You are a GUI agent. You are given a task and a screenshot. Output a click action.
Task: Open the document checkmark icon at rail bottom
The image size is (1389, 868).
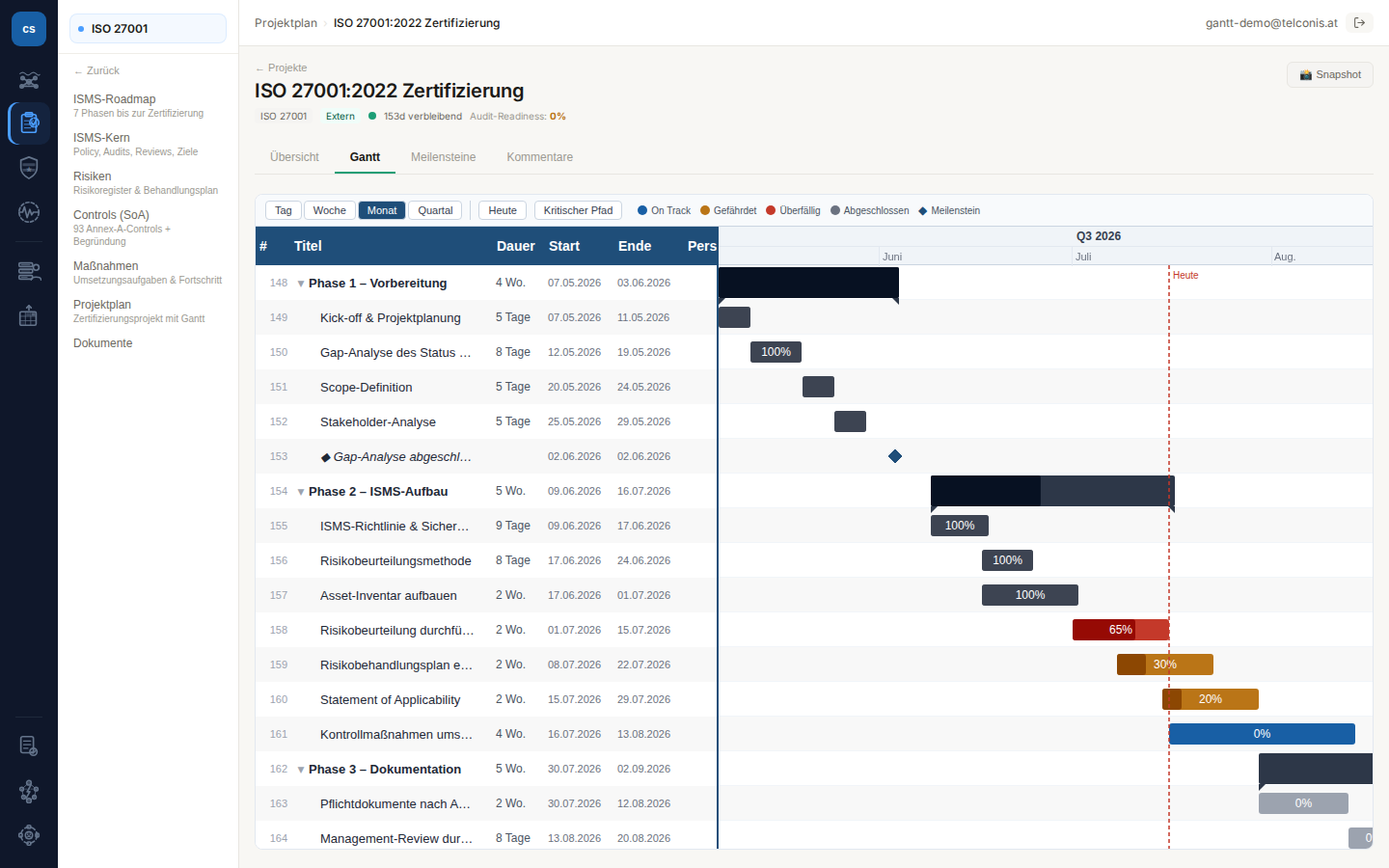coord(29,746)
